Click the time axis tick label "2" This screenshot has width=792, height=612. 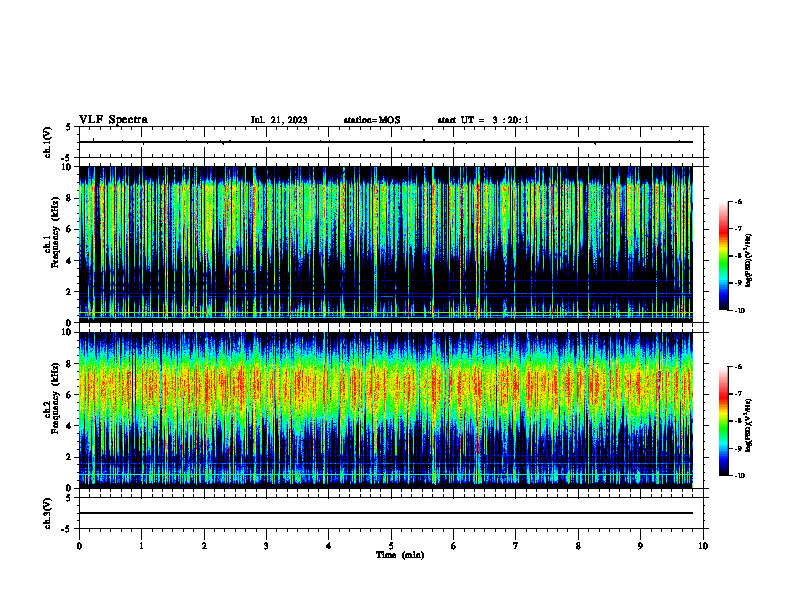[x=204, y=546]
